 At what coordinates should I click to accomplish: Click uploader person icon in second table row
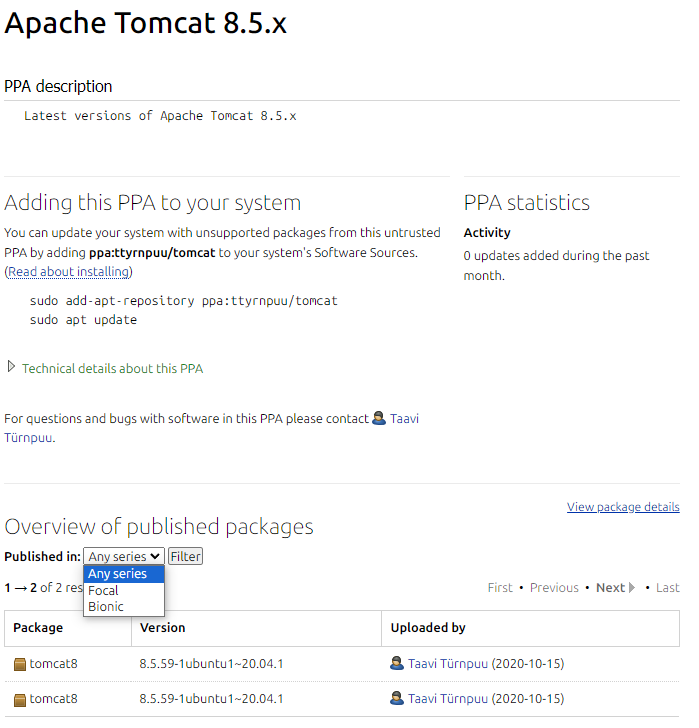pos(397,699)
